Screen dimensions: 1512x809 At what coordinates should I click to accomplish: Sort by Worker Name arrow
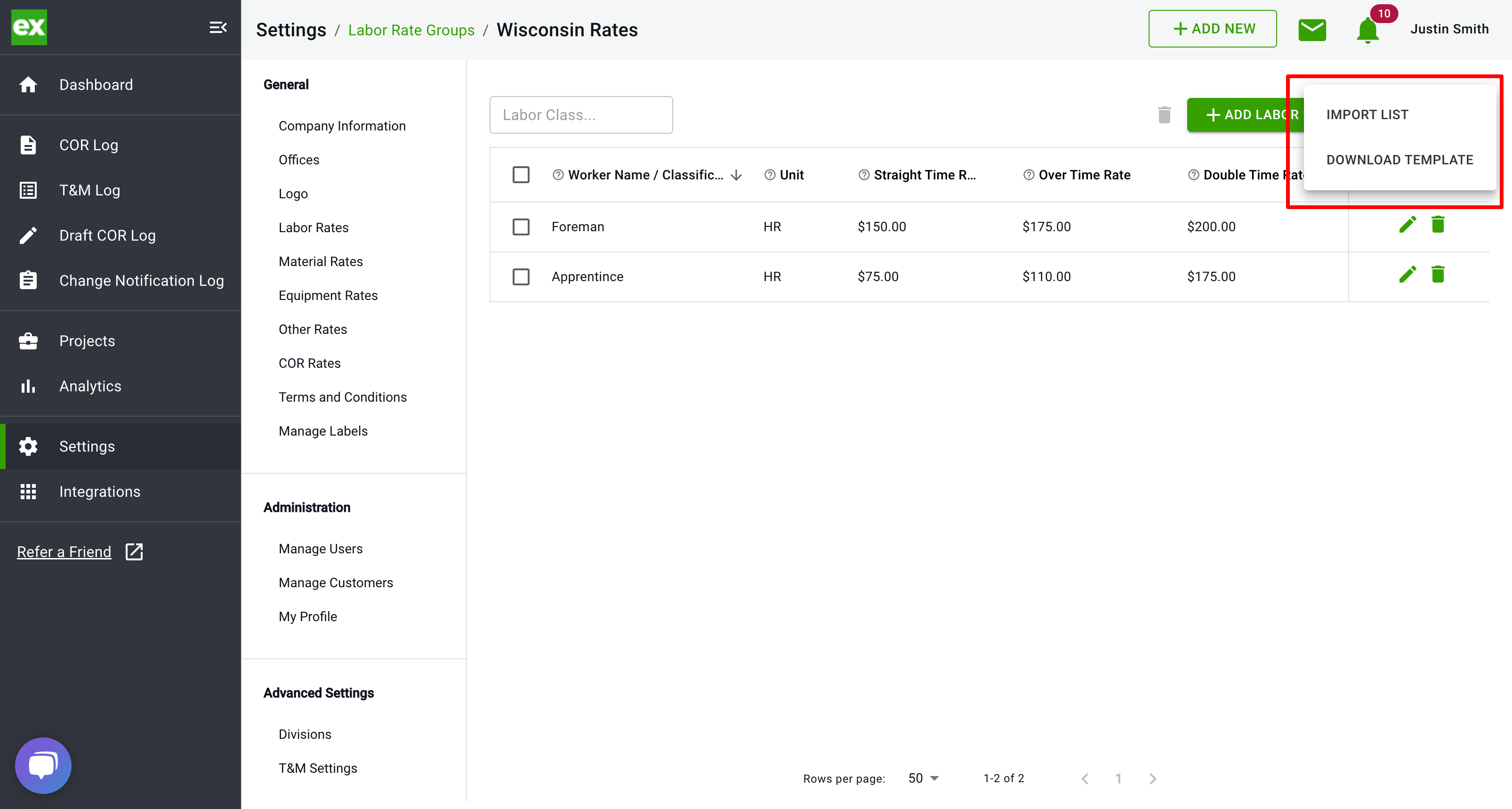coord(737,175)
